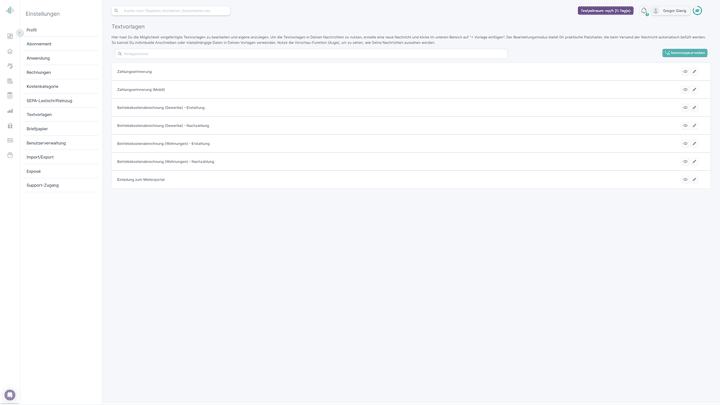720x405 pixels.
Task: Click the green create template button
Action: coord(684,53)
